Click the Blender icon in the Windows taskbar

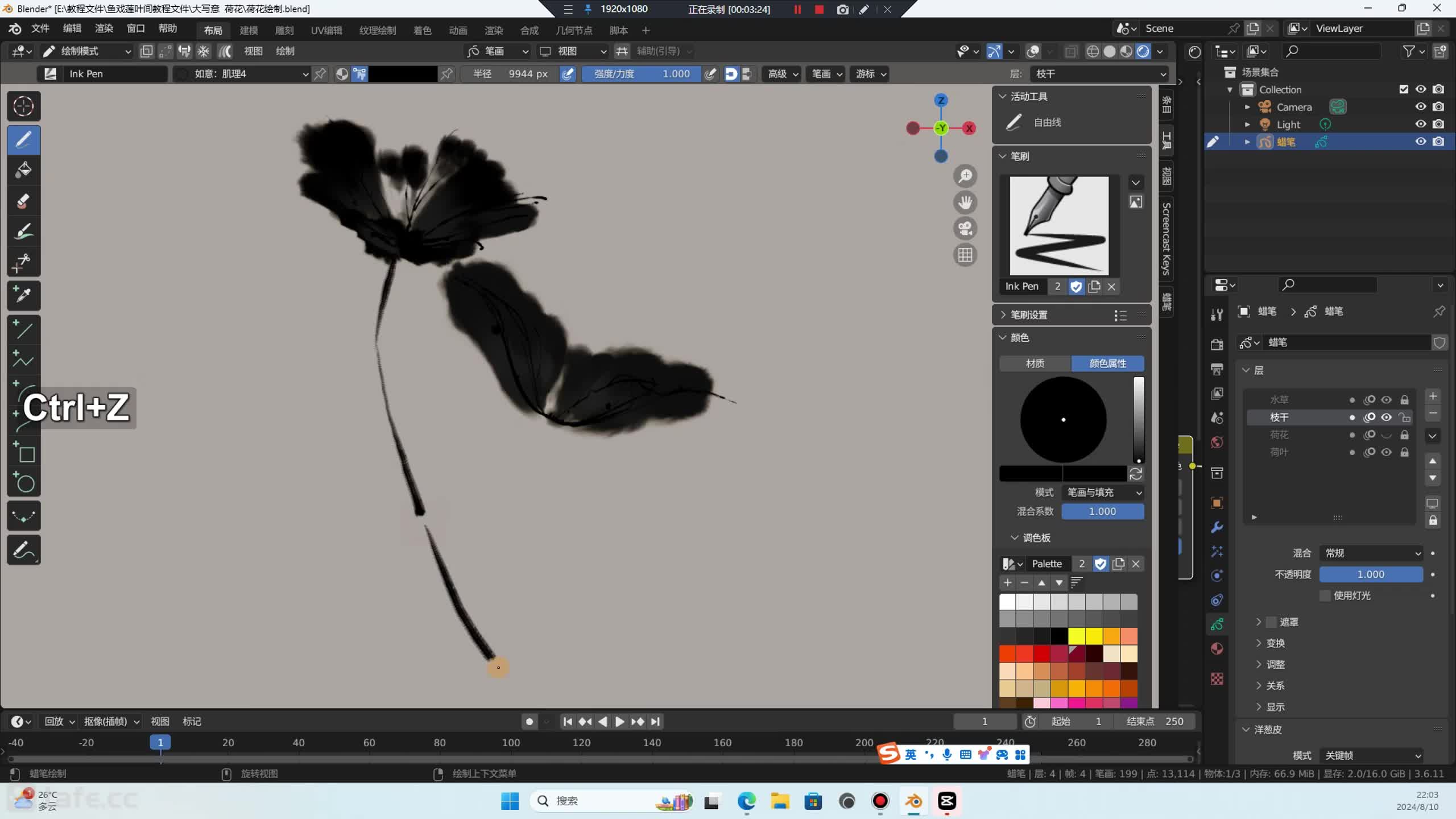click(x=913, y=801)
